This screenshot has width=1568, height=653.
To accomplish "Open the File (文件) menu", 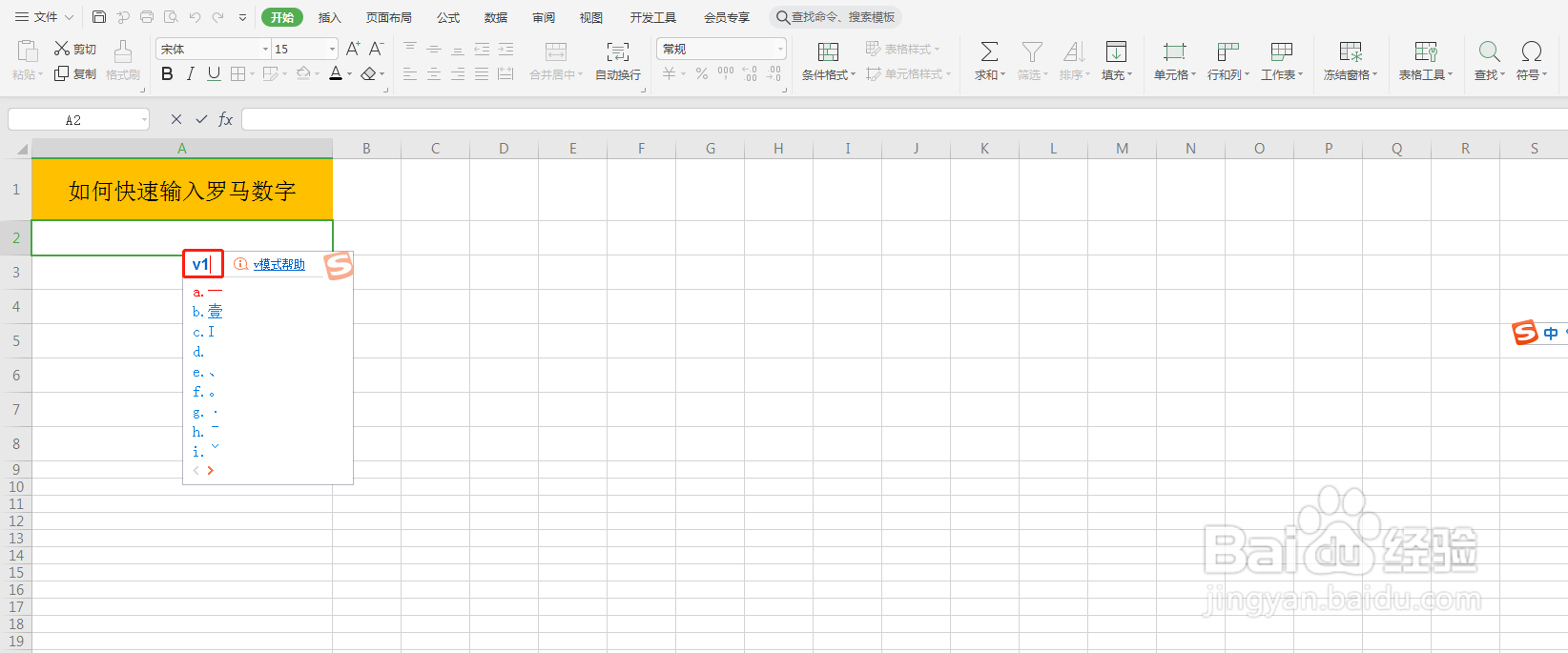I will [x=44, y=17].
